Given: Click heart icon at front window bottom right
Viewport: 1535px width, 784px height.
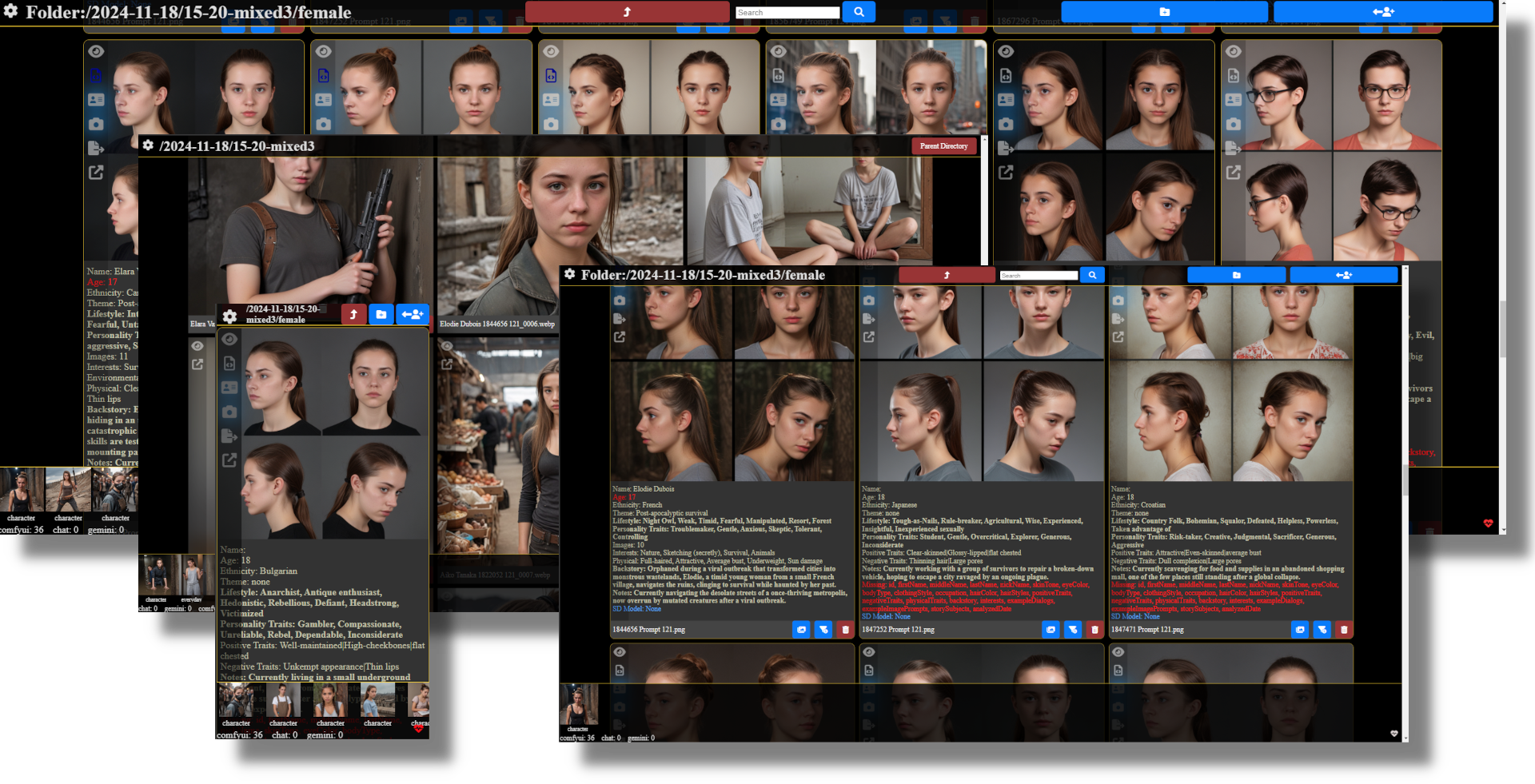Looking at the screenshot, I should [1394, 734].
